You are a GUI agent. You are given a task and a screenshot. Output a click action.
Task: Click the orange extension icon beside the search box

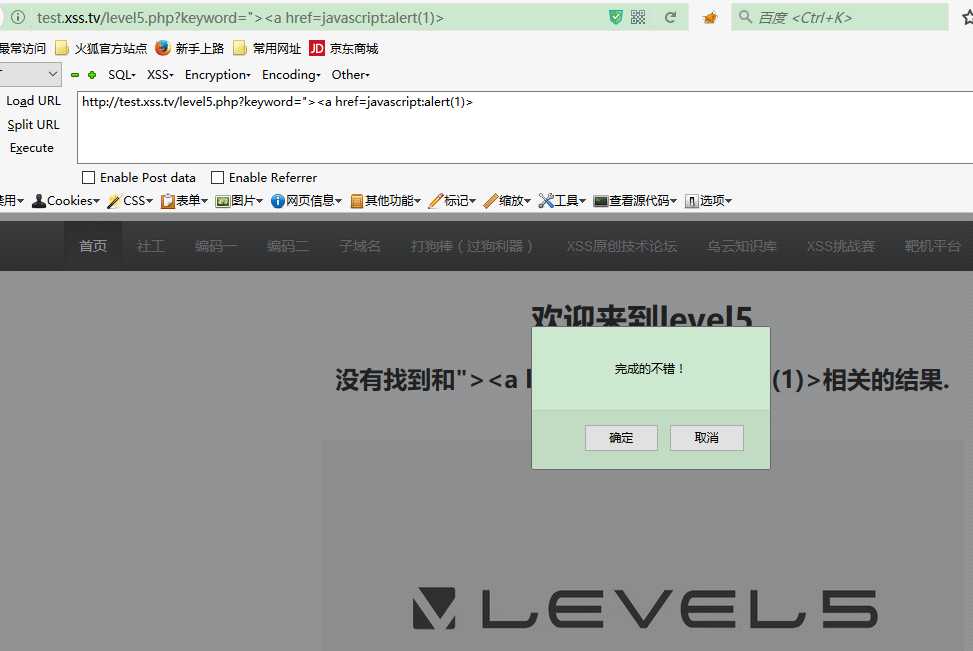[x=710, y=18]
